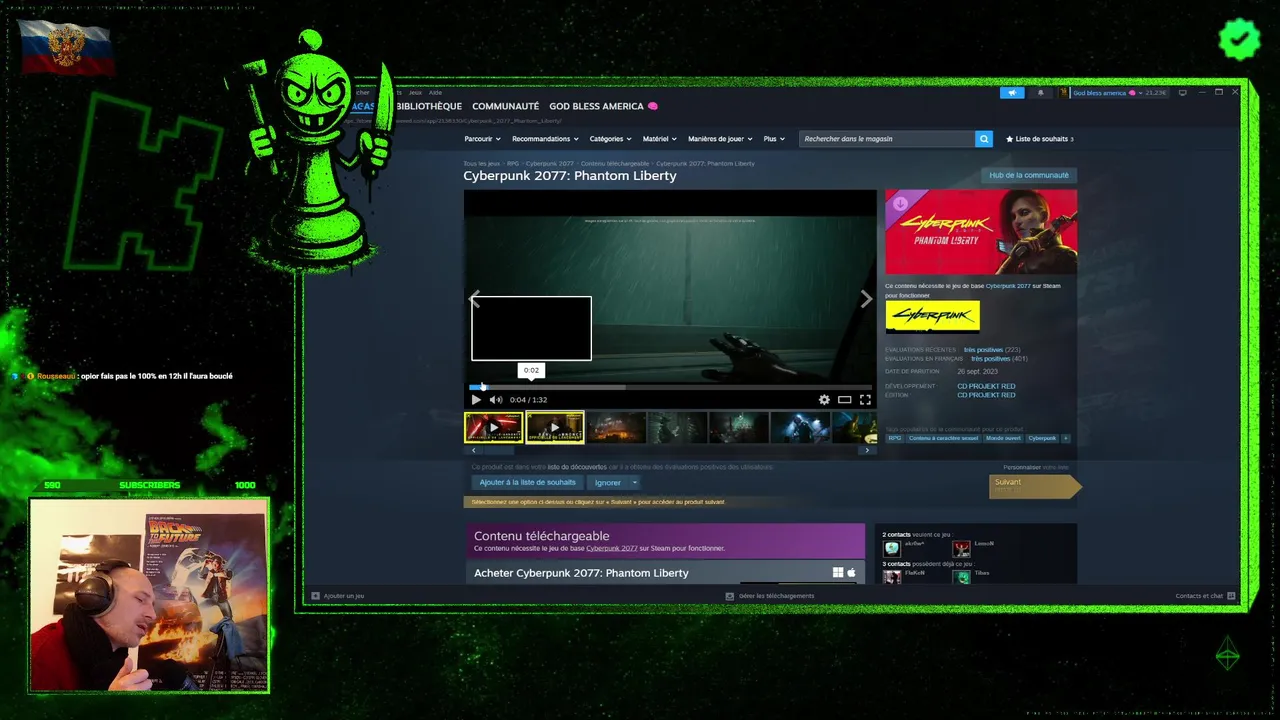Click the wishlist star icon
Viewport: 1280px width, 720px height.
point(1010,139)
